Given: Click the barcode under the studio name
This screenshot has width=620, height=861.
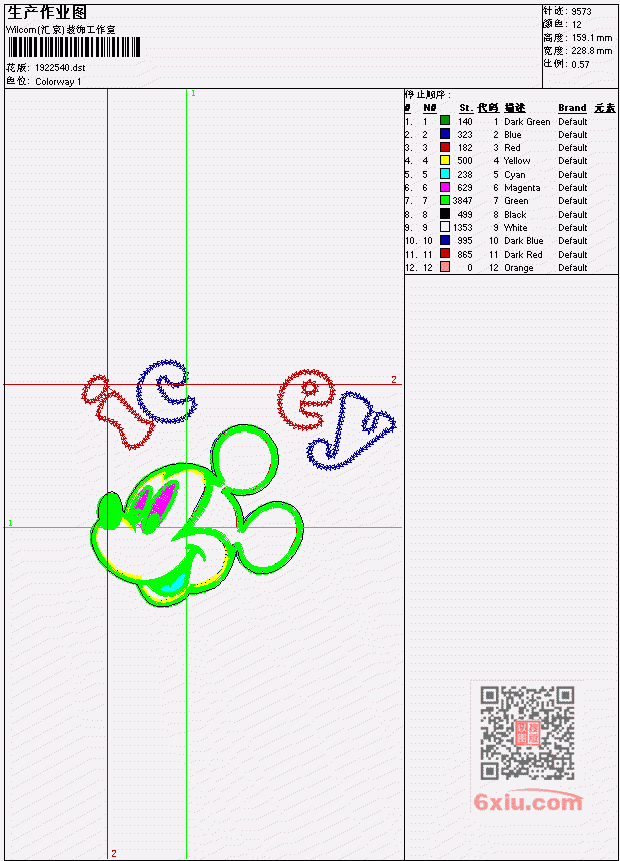Looking at the screenshot, I should 74,47.
